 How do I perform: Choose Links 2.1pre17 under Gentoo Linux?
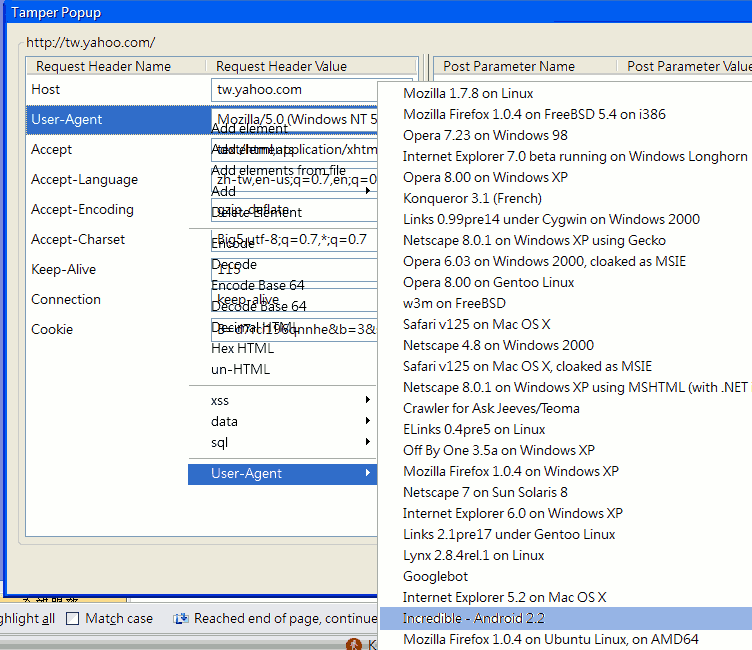[509, 534]
